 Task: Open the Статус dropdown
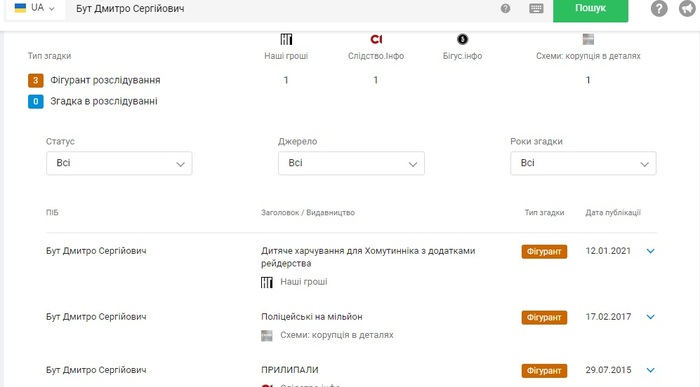click(119, 163)
